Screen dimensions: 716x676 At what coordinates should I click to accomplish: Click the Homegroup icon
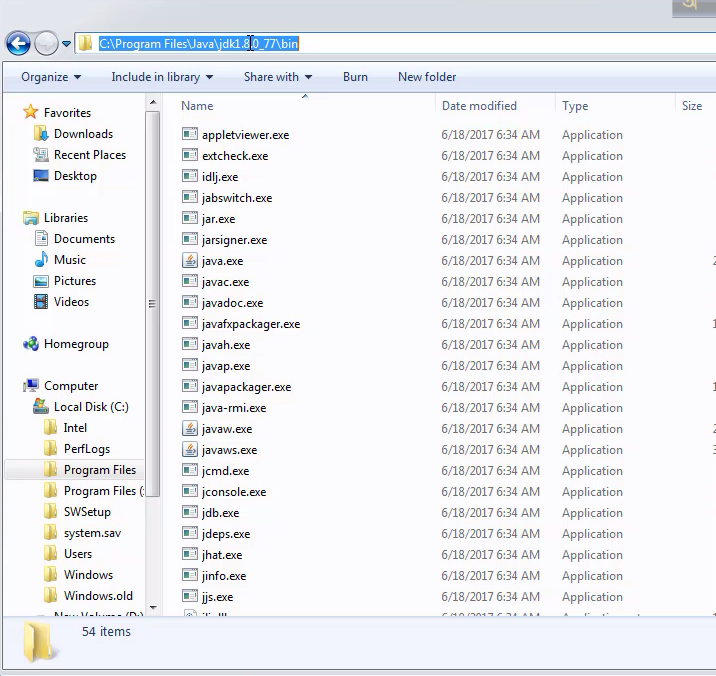coord(31,343)
